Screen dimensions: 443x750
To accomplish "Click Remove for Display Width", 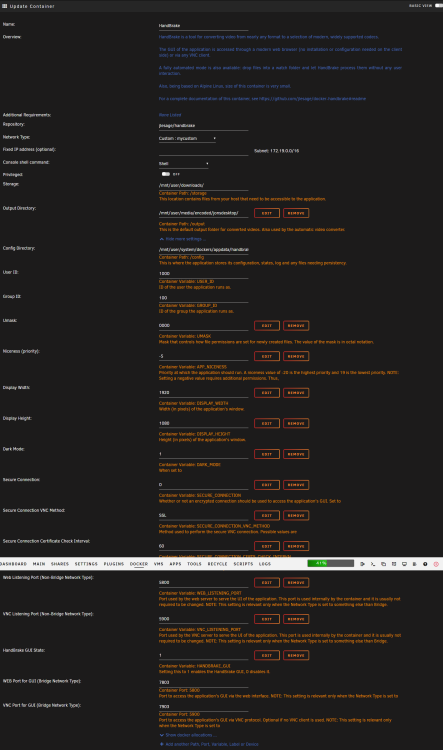I will (296, 393).
